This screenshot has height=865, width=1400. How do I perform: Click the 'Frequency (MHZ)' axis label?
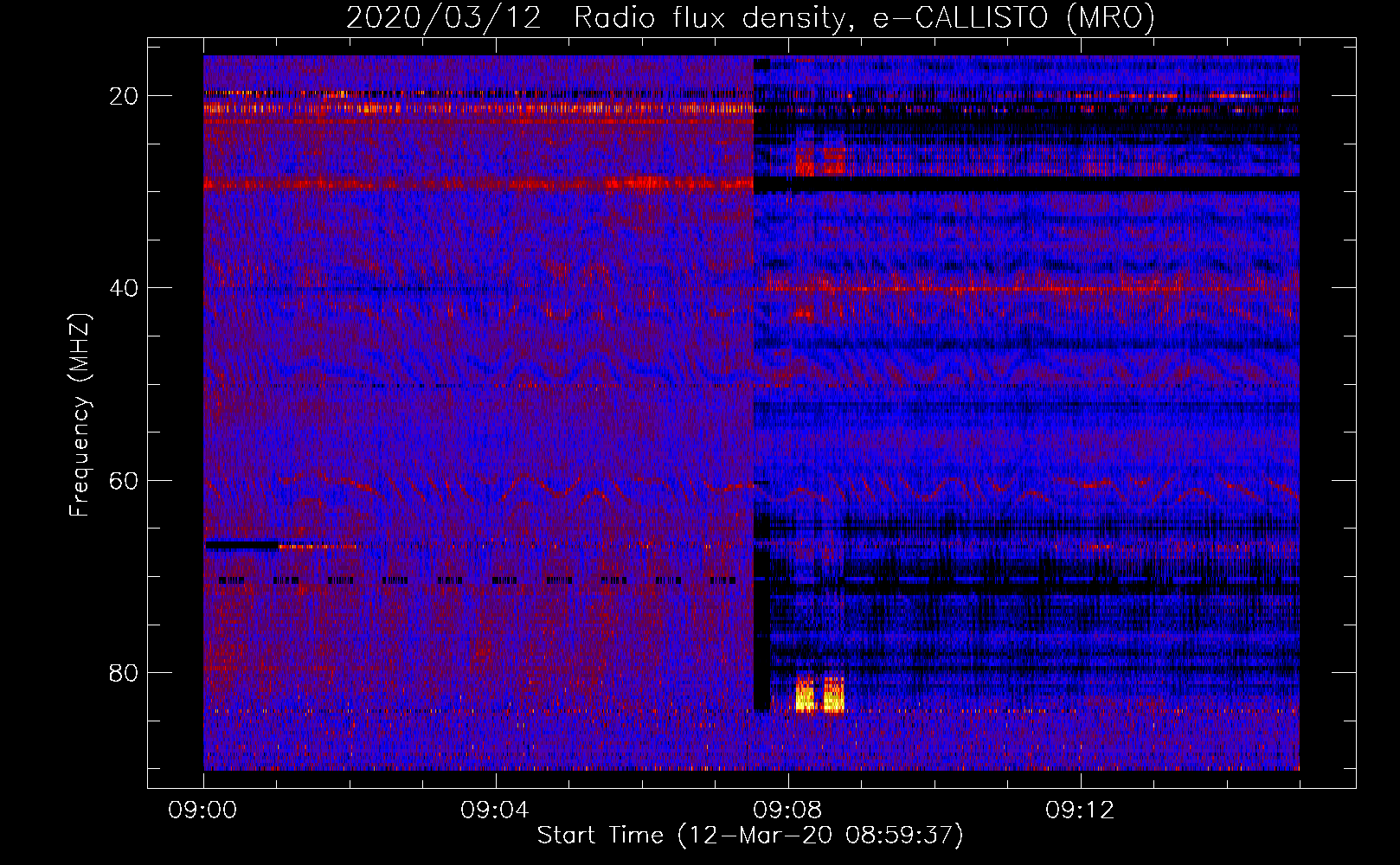(x=80, y=415)
